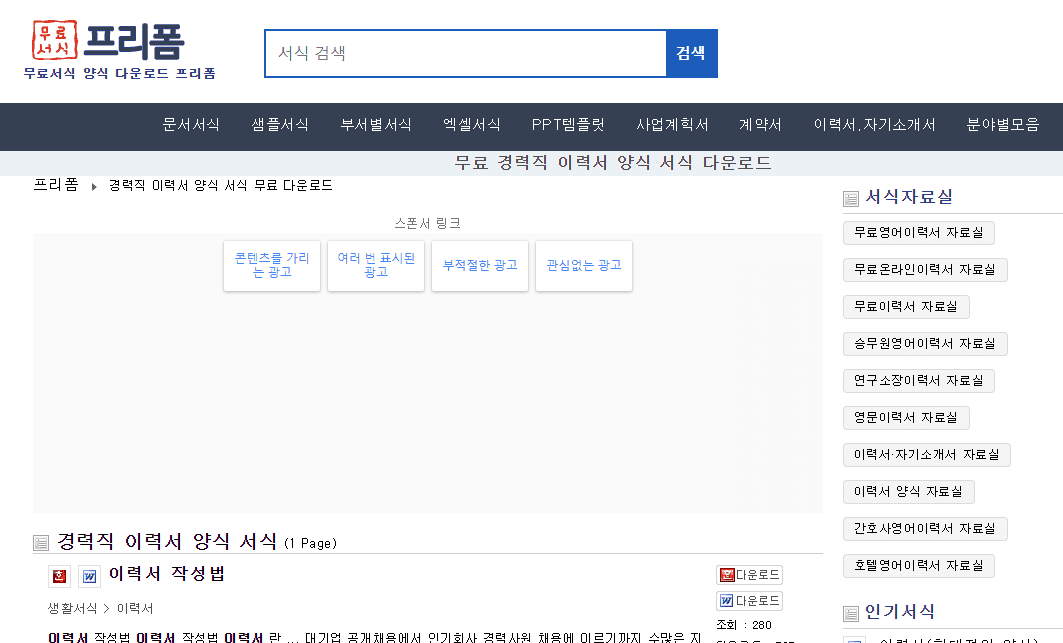This screenshot has height=643, width=1063.
Task: Open the PPT템플릿 section
Action: [x=567, y=126]
